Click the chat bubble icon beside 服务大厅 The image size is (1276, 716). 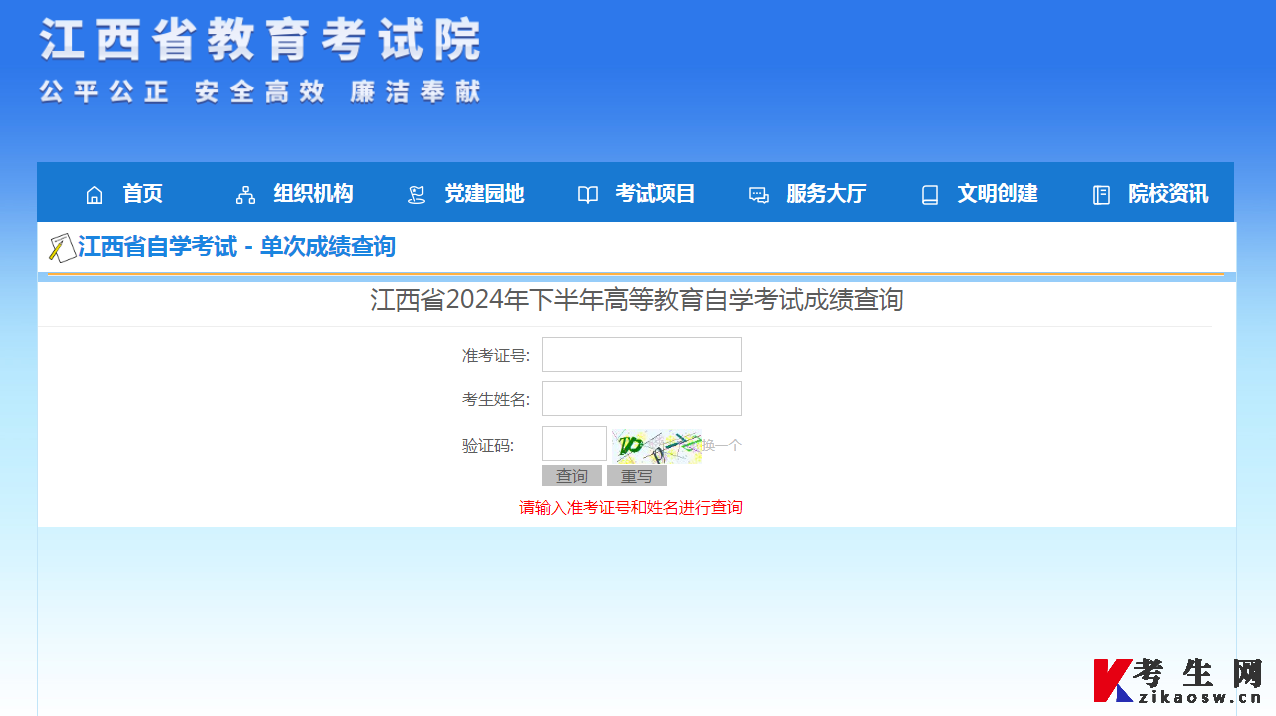pos(758,194)
